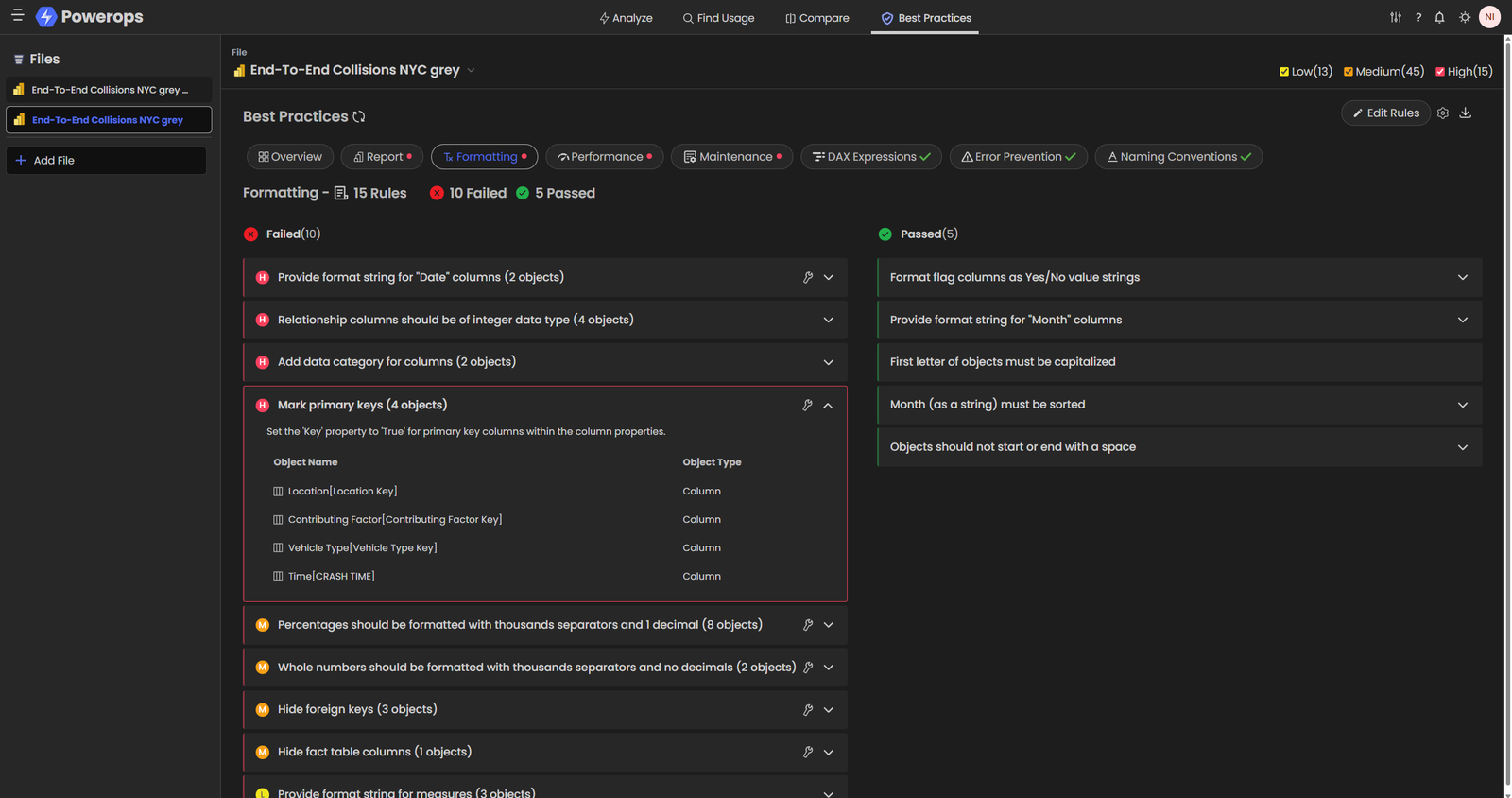Click First letter capitalized passed rule
This screenshot has height=798, width=1512.
point(1179,362)
